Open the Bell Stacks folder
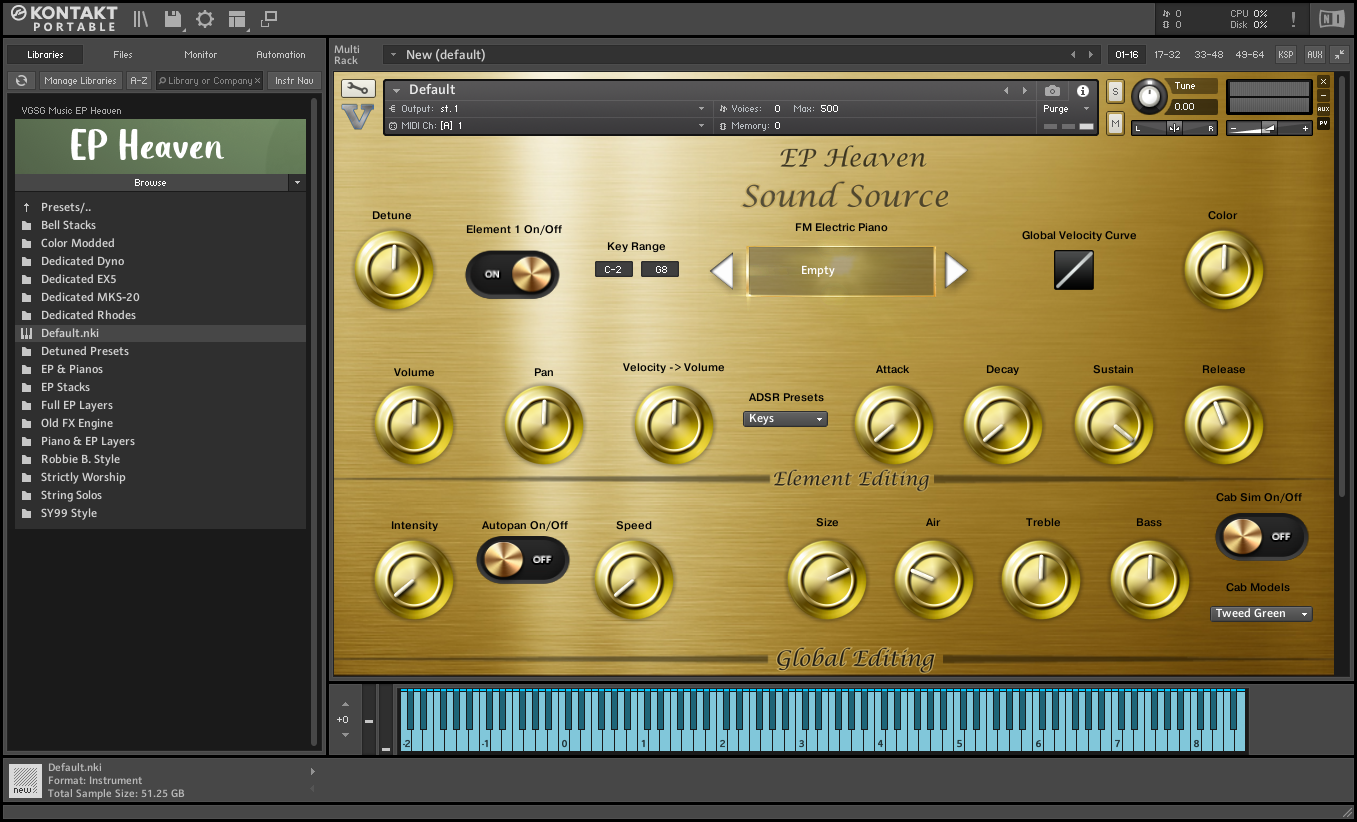 [160, 225]
